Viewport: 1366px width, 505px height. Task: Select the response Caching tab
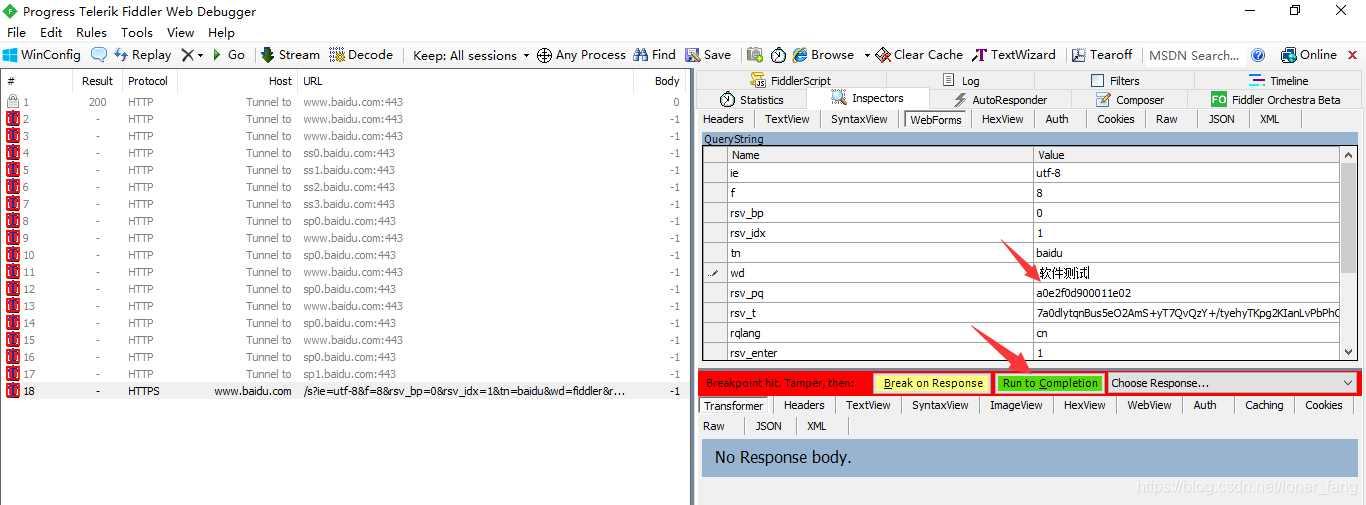1263,405
